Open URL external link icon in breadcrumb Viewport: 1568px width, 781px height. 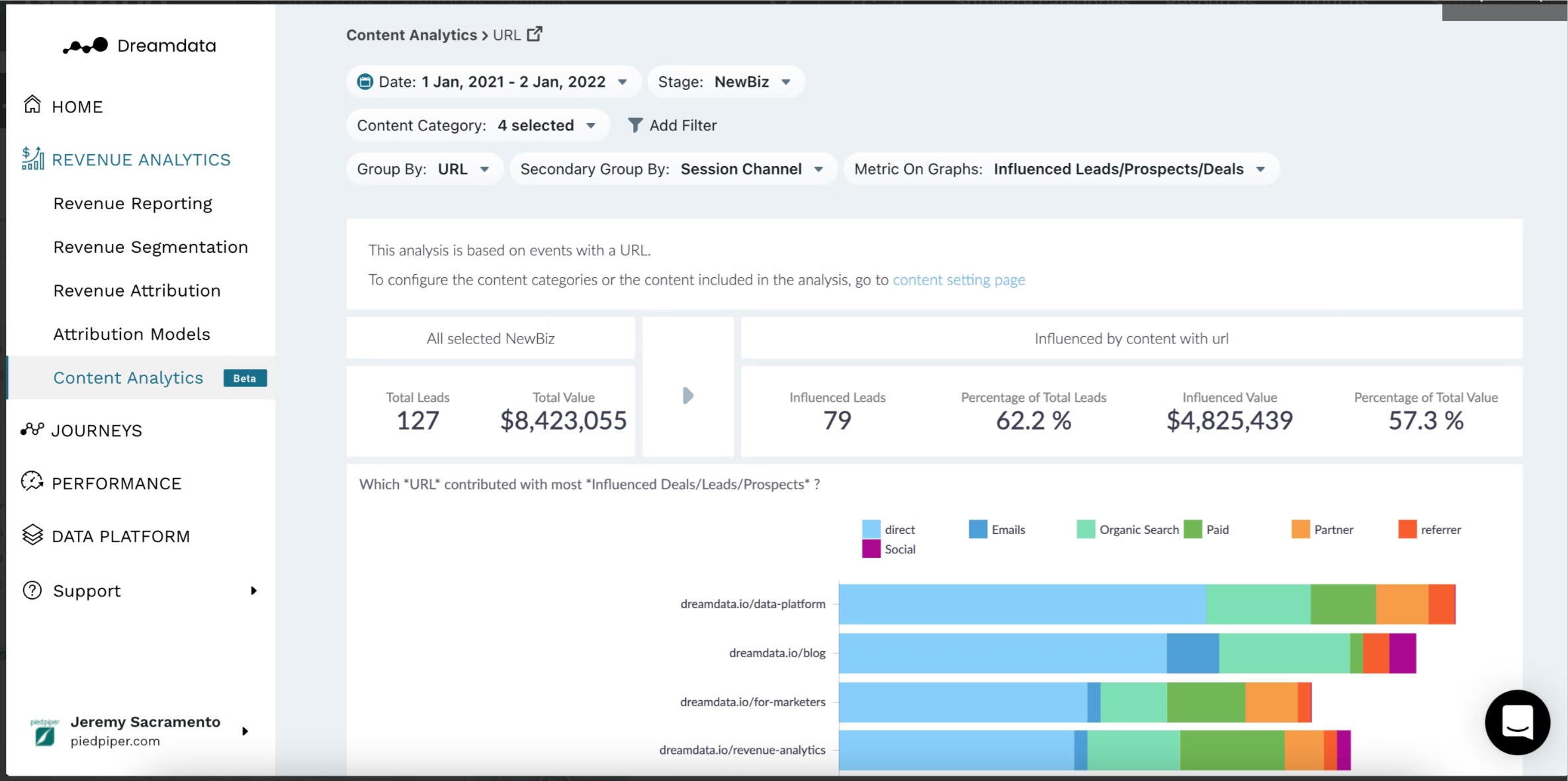coord(535,34)
